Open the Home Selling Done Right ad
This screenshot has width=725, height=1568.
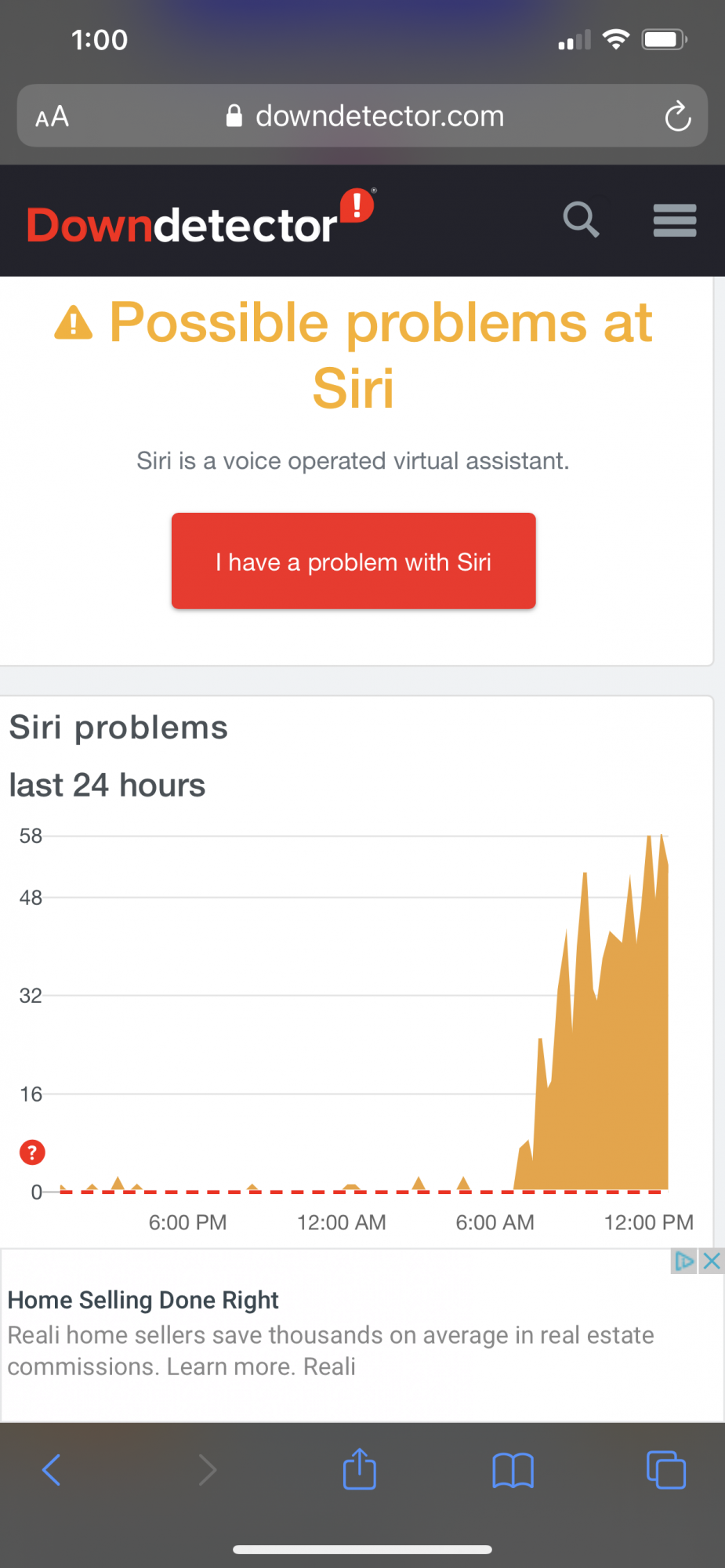pos(143,1300)
